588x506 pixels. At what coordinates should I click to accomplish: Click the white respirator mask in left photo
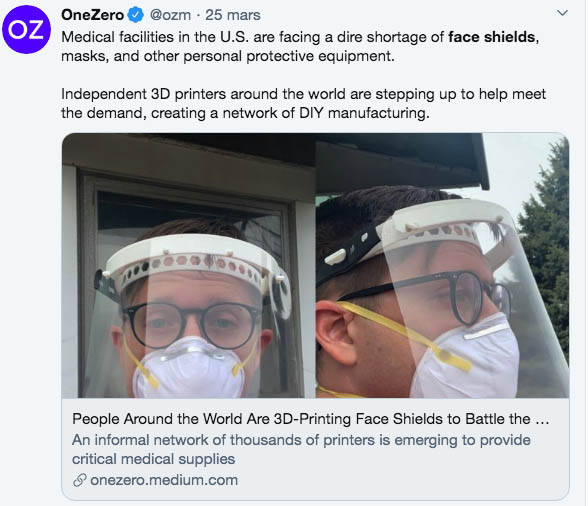pos(189,368)
